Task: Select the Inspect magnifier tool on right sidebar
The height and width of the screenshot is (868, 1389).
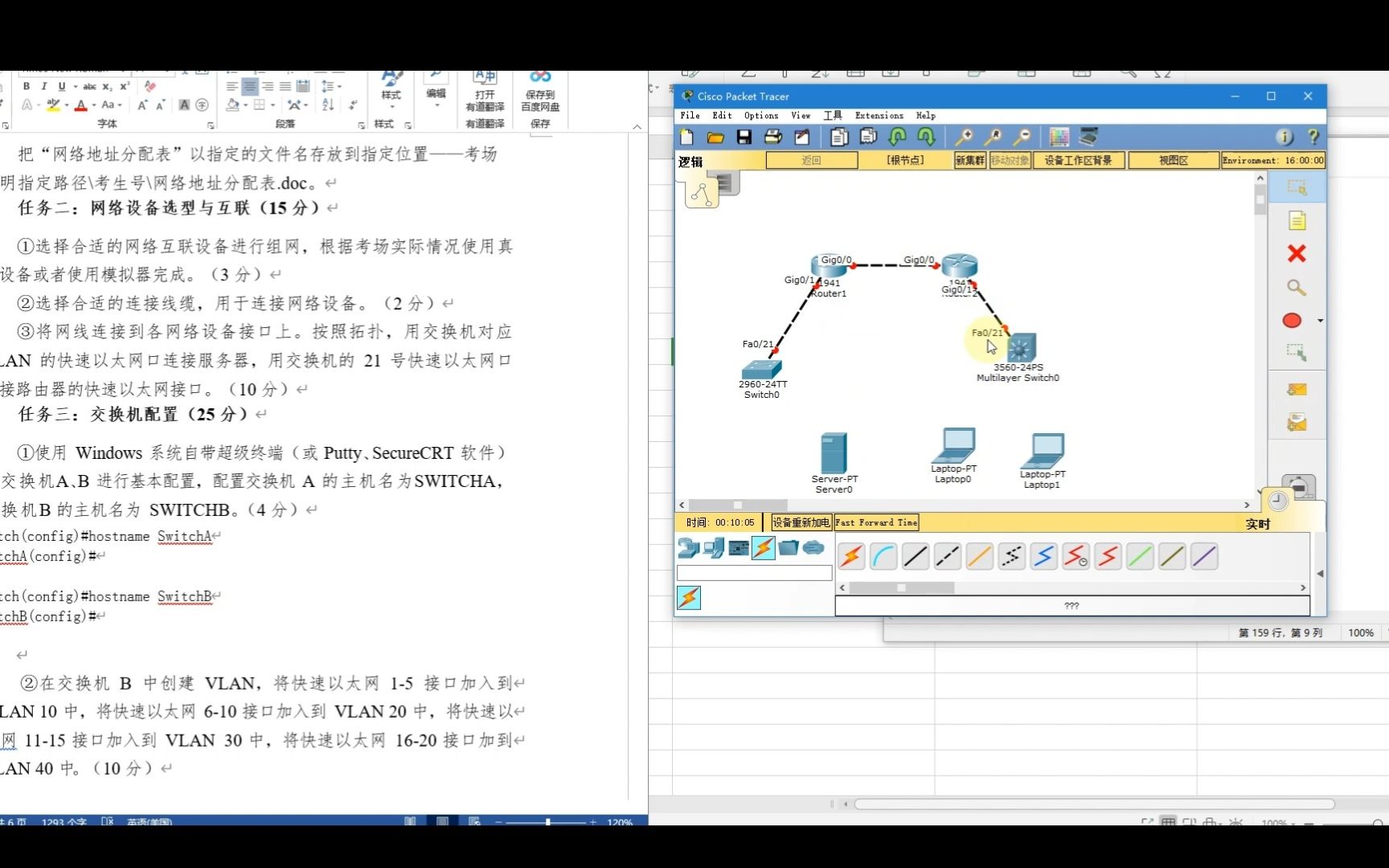Action: click(x=1297, y=287)
